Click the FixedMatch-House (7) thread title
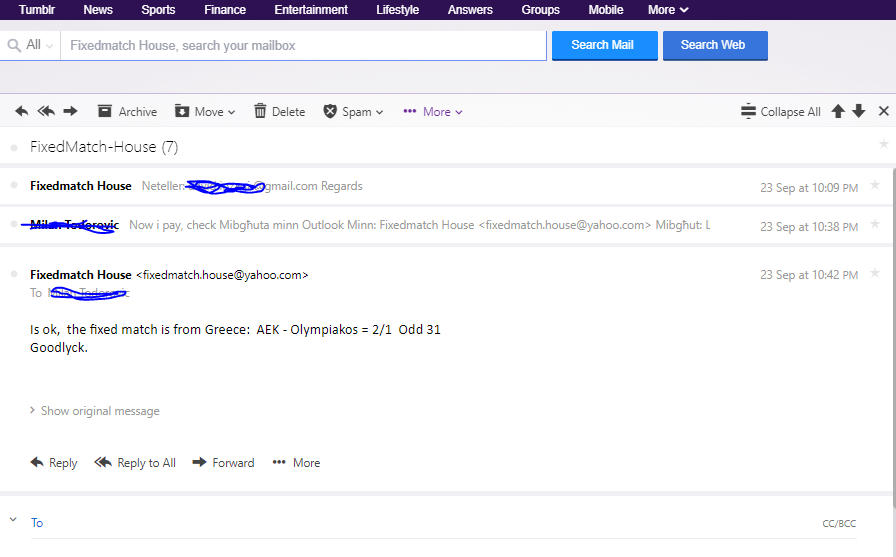 click(x=104, y=147)
